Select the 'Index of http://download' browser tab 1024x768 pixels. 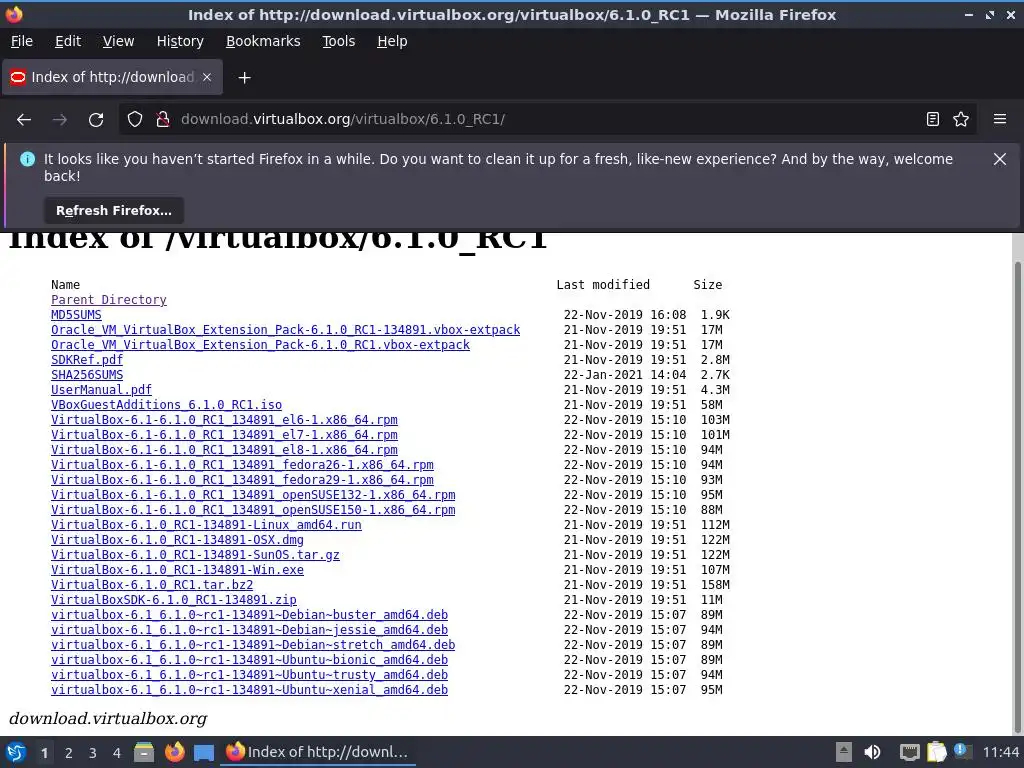112,77
